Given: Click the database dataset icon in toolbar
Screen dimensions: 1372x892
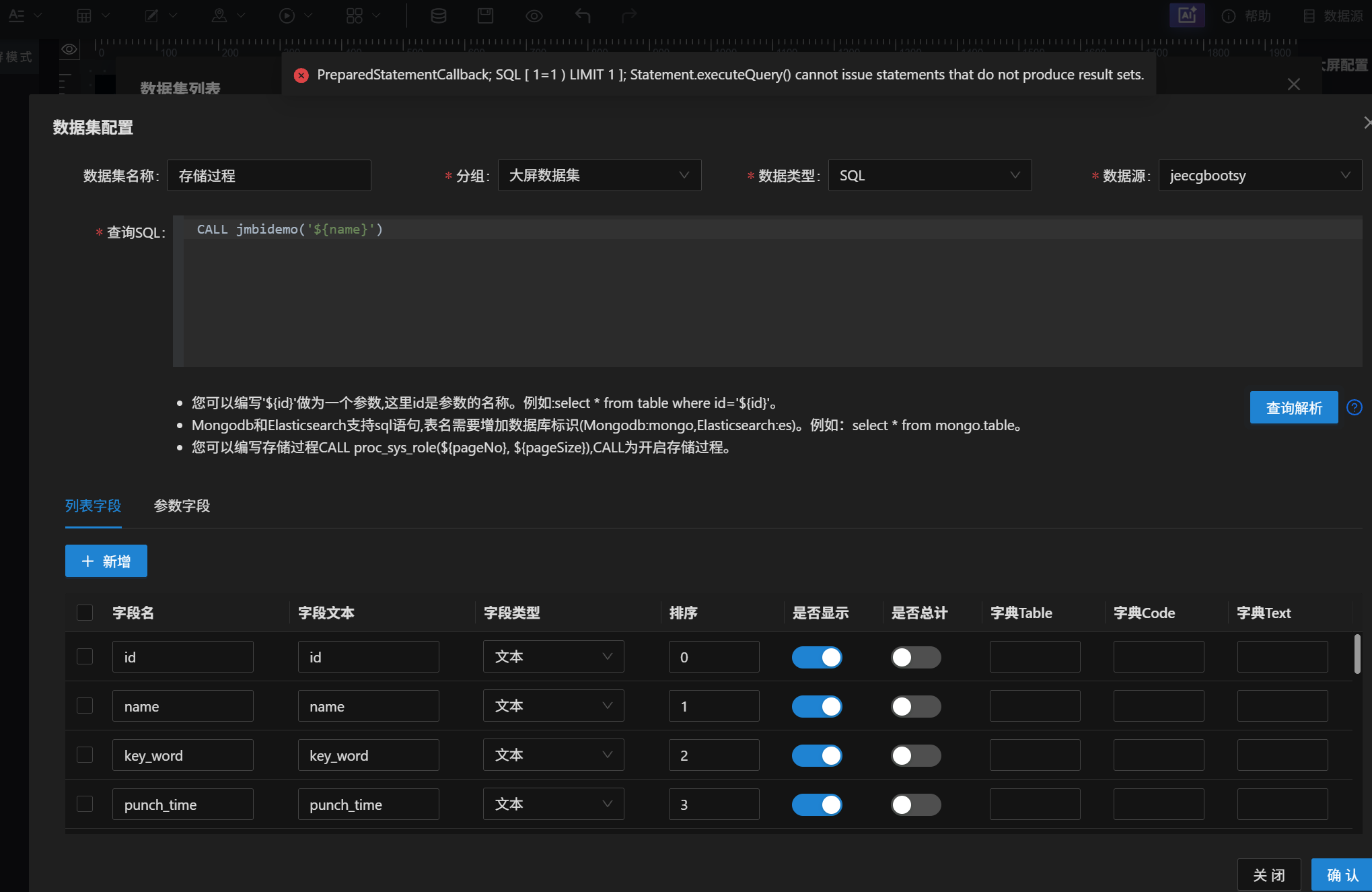Looking at the screenshot, I should click(438, 15).
